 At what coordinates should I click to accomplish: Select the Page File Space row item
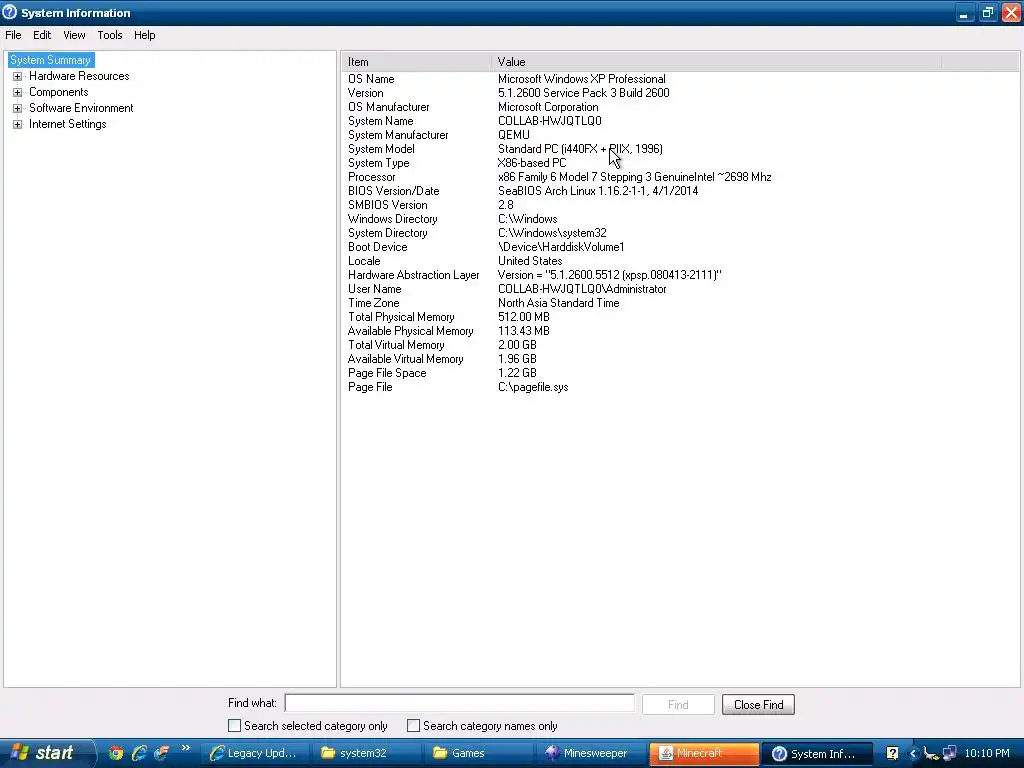387,373
